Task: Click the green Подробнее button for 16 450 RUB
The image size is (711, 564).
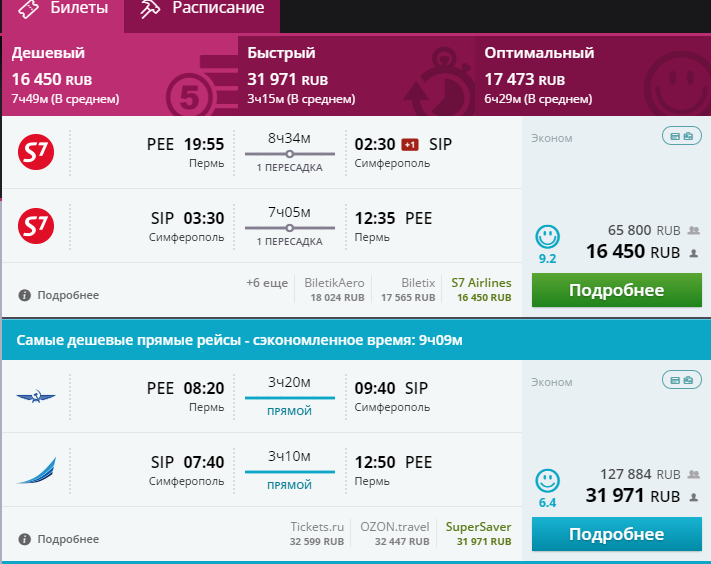Action: 617,290
